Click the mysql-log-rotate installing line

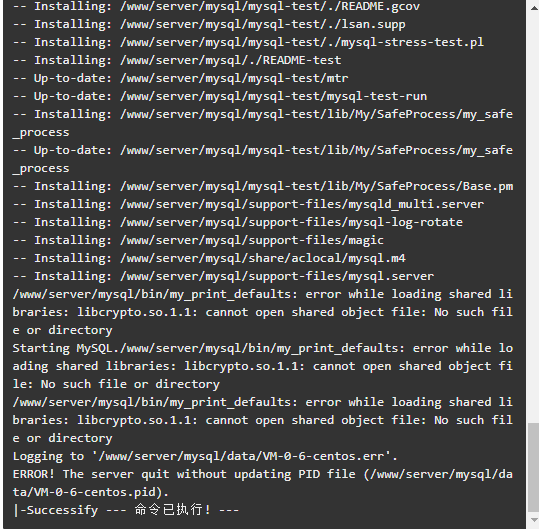[x=238, y=222]
